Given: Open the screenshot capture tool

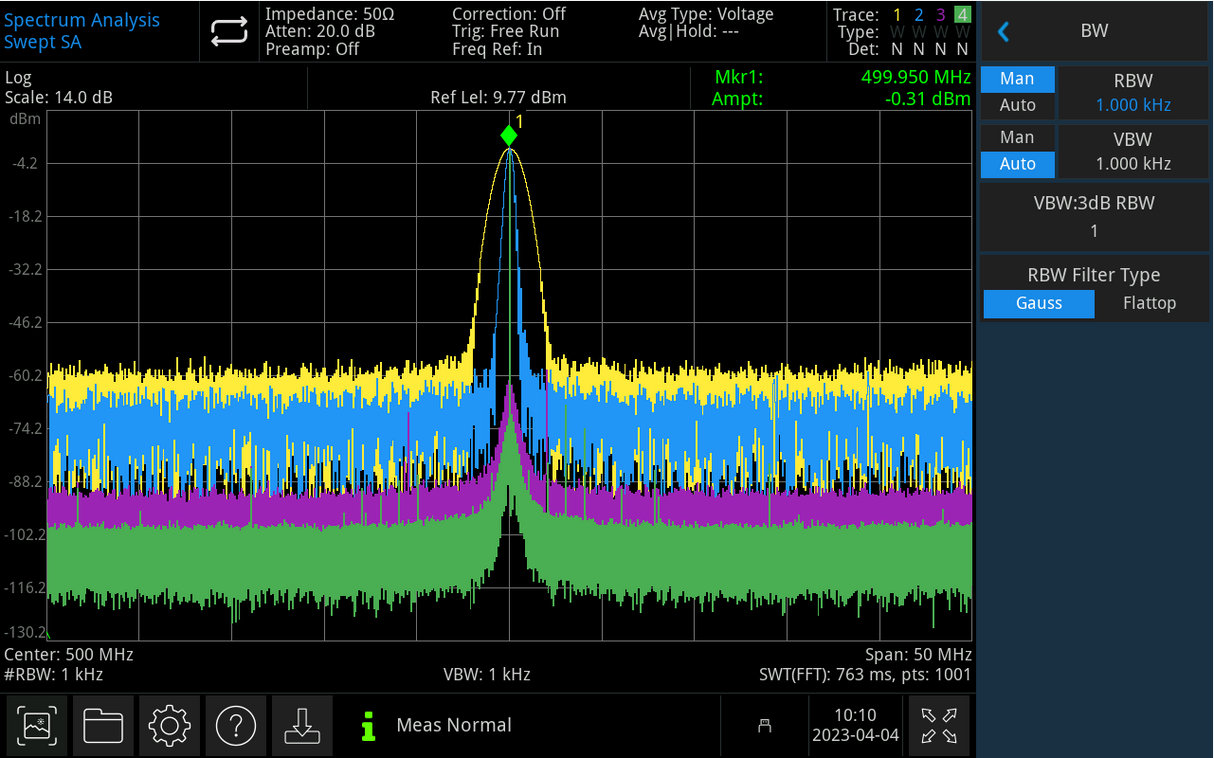Looking at the screenshot, I should 36,726.
